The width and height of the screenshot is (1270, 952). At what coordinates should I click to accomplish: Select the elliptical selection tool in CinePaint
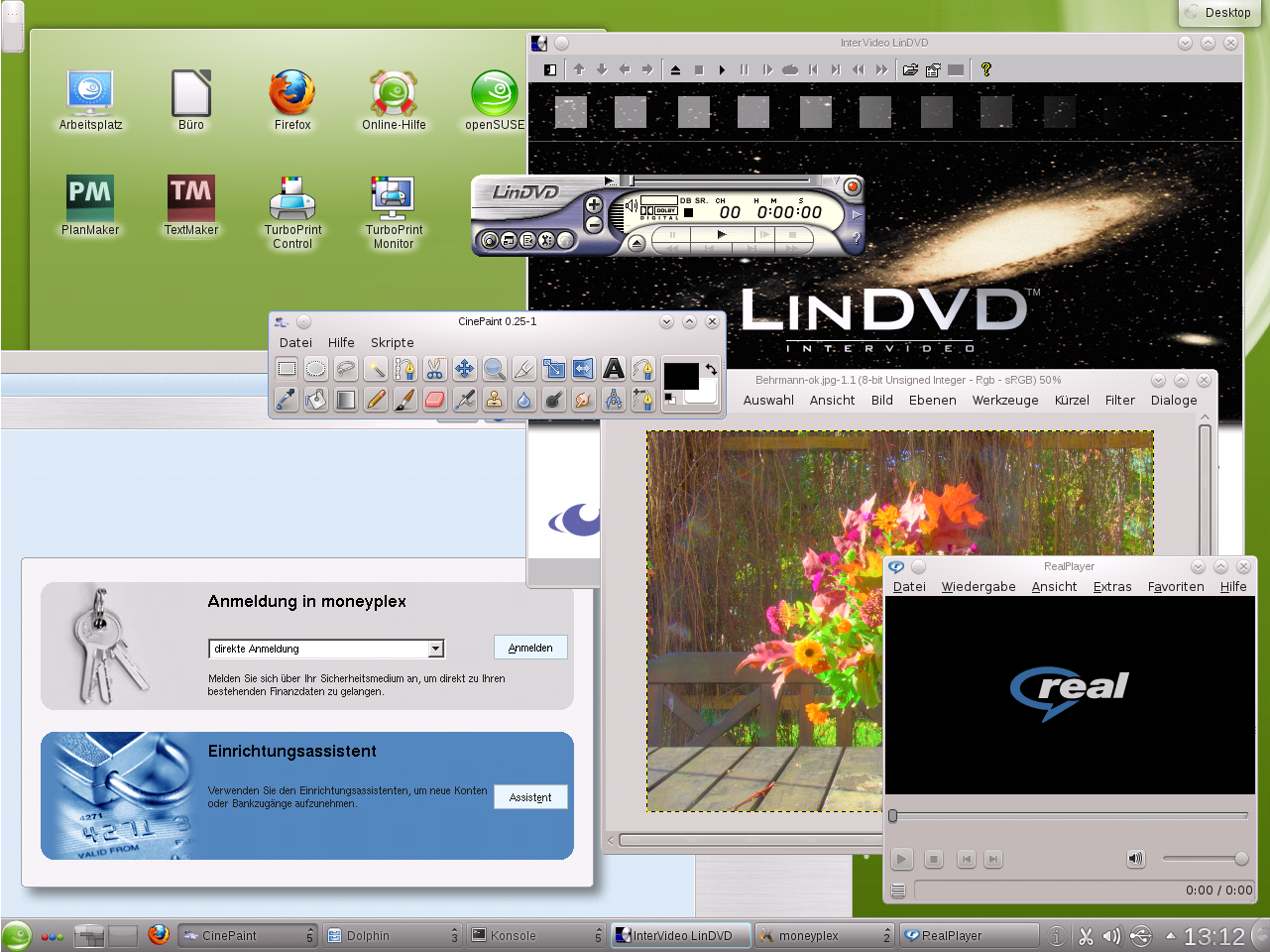click(316, 369)
